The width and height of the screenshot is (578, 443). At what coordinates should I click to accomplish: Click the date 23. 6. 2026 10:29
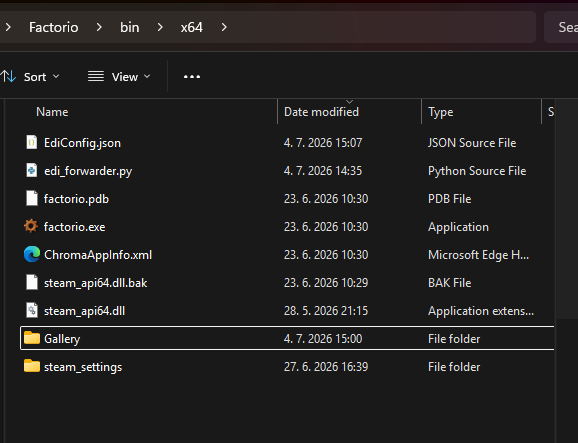tap(326, 283)
